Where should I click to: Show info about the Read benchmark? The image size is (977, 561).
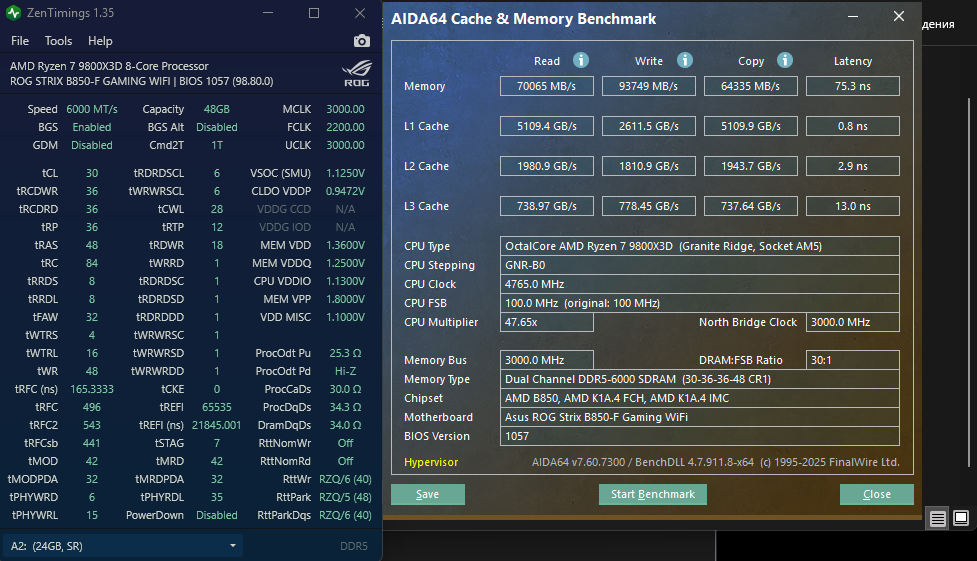tap(581, 60)
